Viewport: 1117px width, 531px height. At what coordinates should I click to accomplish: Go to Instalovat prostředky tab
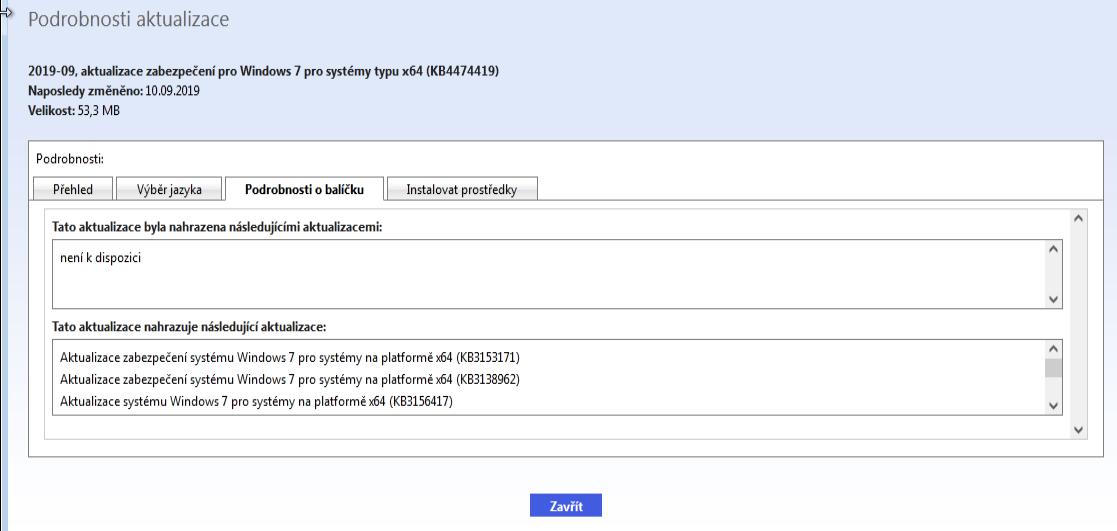(461, 190)
